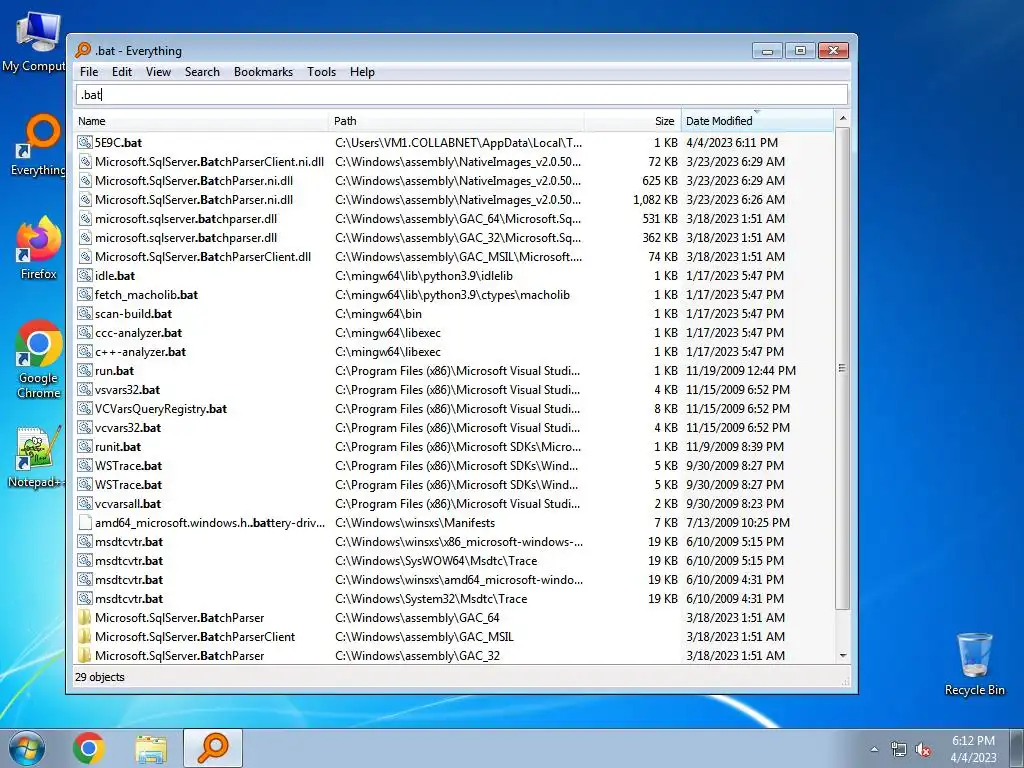Click the path C:\Windows\winsxs\Manifests
1024x768 pixels.
(415, 522)
